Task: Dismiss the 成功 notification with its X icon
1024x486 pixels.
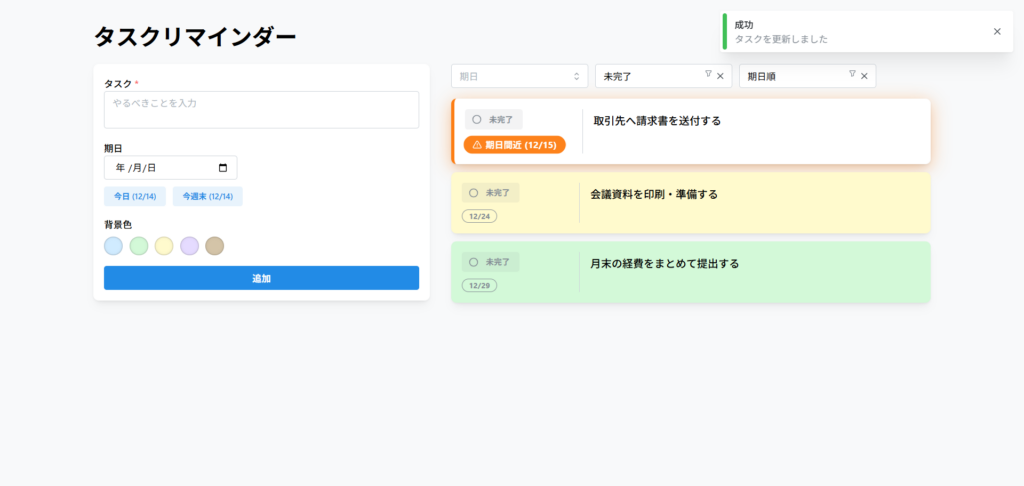Action: (x=996, y=31)
